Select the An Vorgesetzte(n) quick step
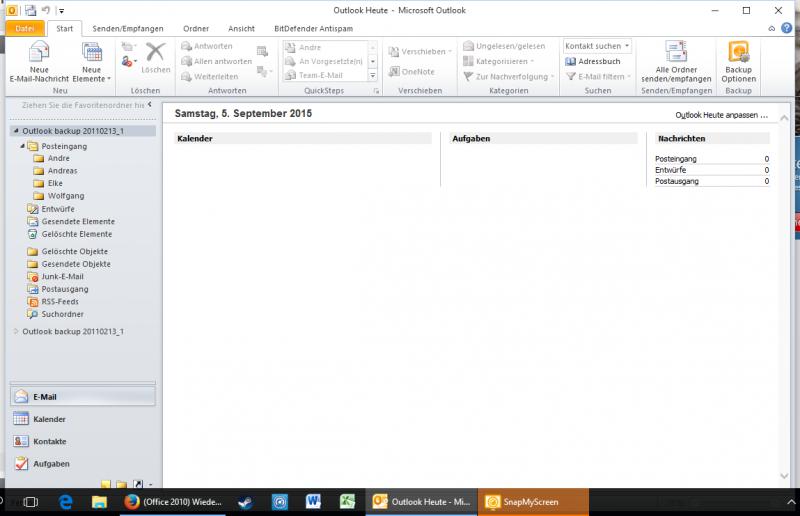The height and width of the screenshot is (516, 800). (324, 61)
